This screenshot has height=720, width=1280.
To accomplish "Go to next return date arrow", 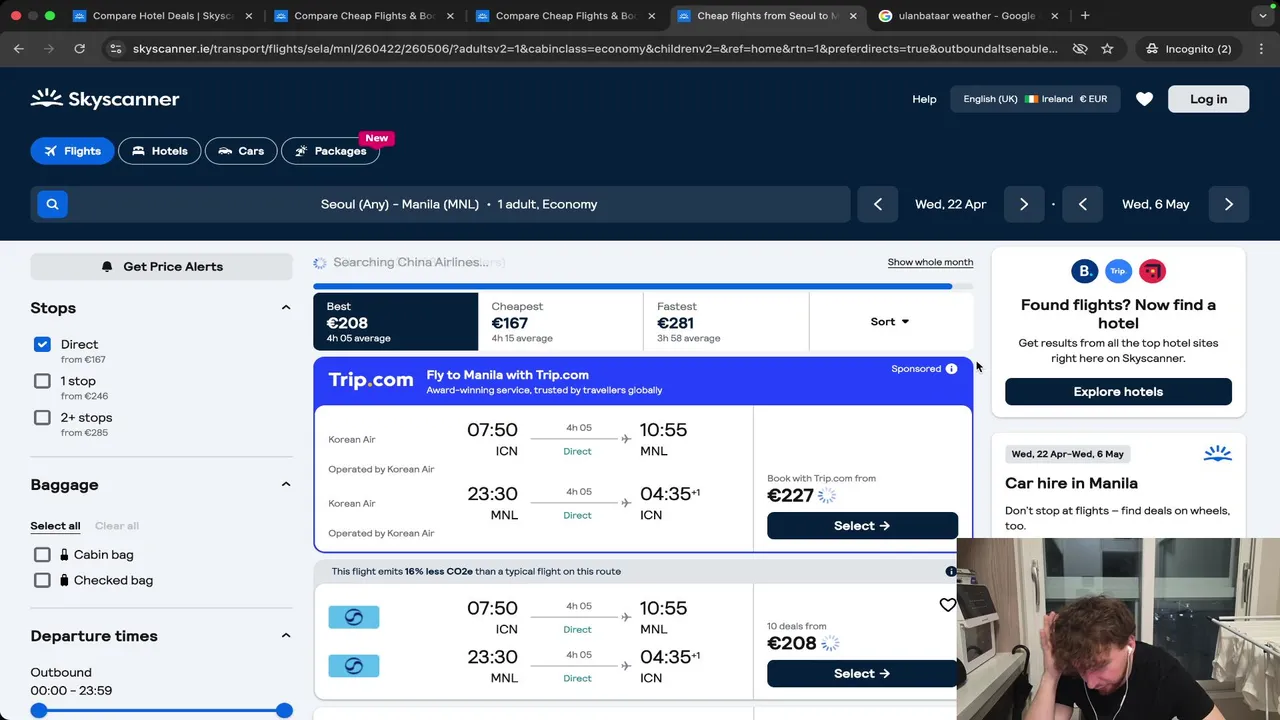I will (1229, 204).
